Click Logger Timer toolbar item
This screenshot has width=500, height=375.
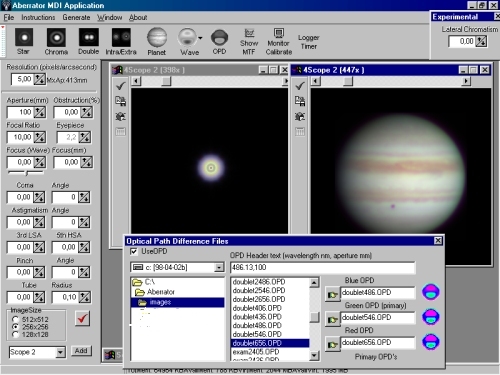[x=309, y=42]
